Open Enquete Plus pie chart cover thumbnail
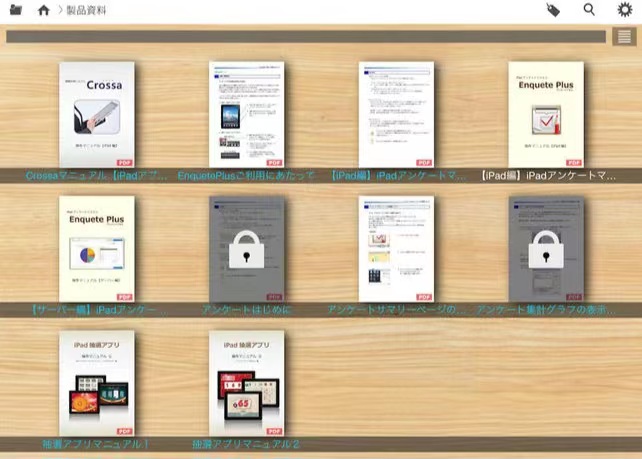The height and width of the screenshot is (459, 642). point(97,249)
